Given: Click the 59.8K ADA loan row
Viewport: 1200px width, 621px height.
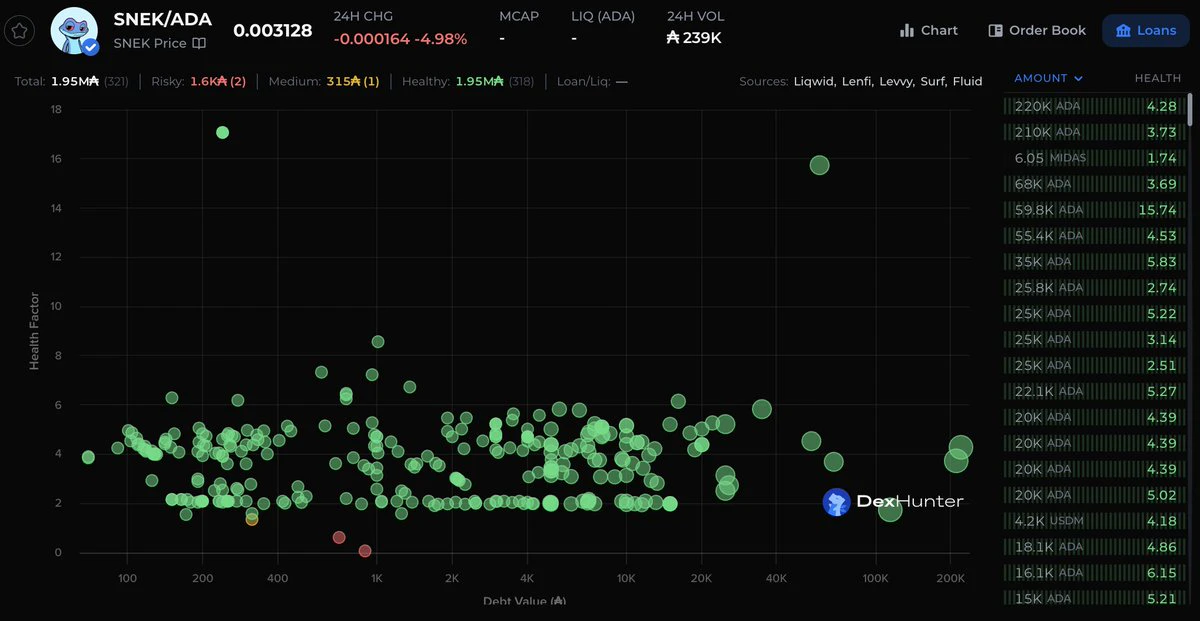Looking at the screenshot, I should click(1093, 210).
